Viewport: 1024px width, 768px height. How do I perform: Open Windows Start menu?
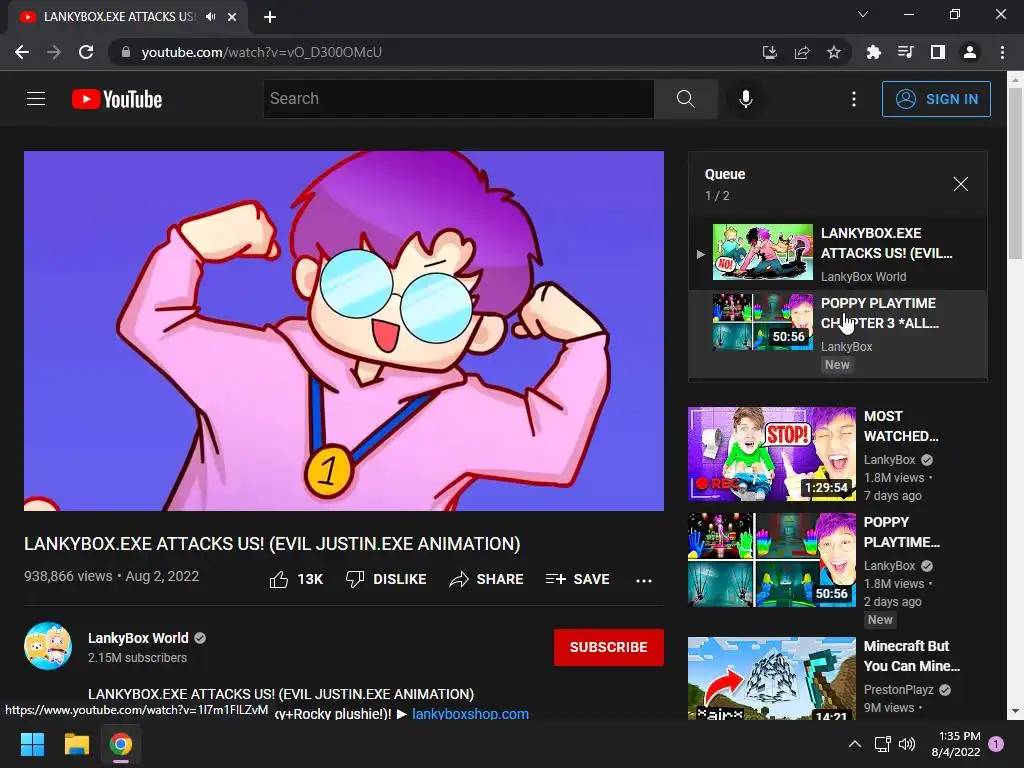point(33,744)
